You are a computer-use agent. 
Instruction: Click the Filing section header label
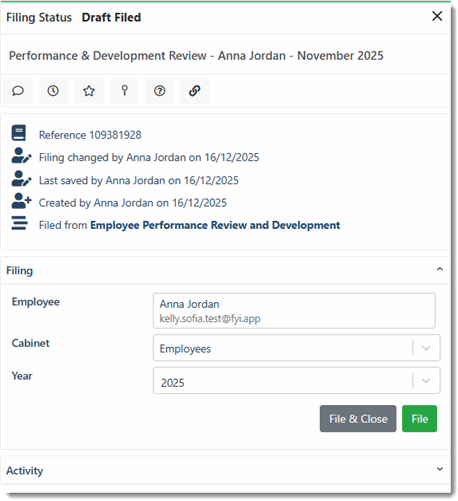pyautogui.click(x=20, y=271)
